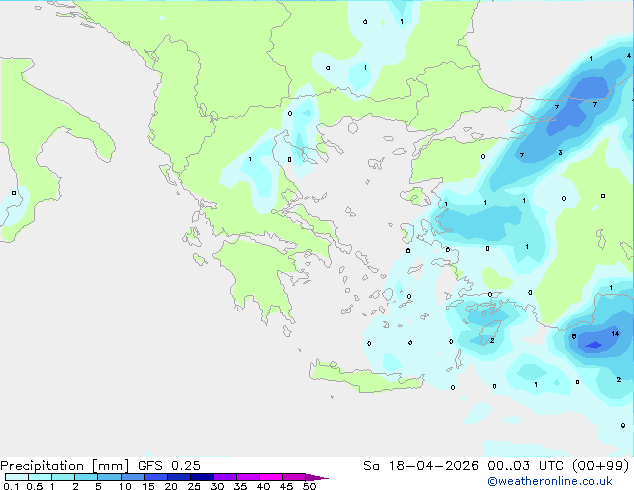Click the '00..03 UTC' time range text
Screen dimensions: 634x490
(525, 466)
